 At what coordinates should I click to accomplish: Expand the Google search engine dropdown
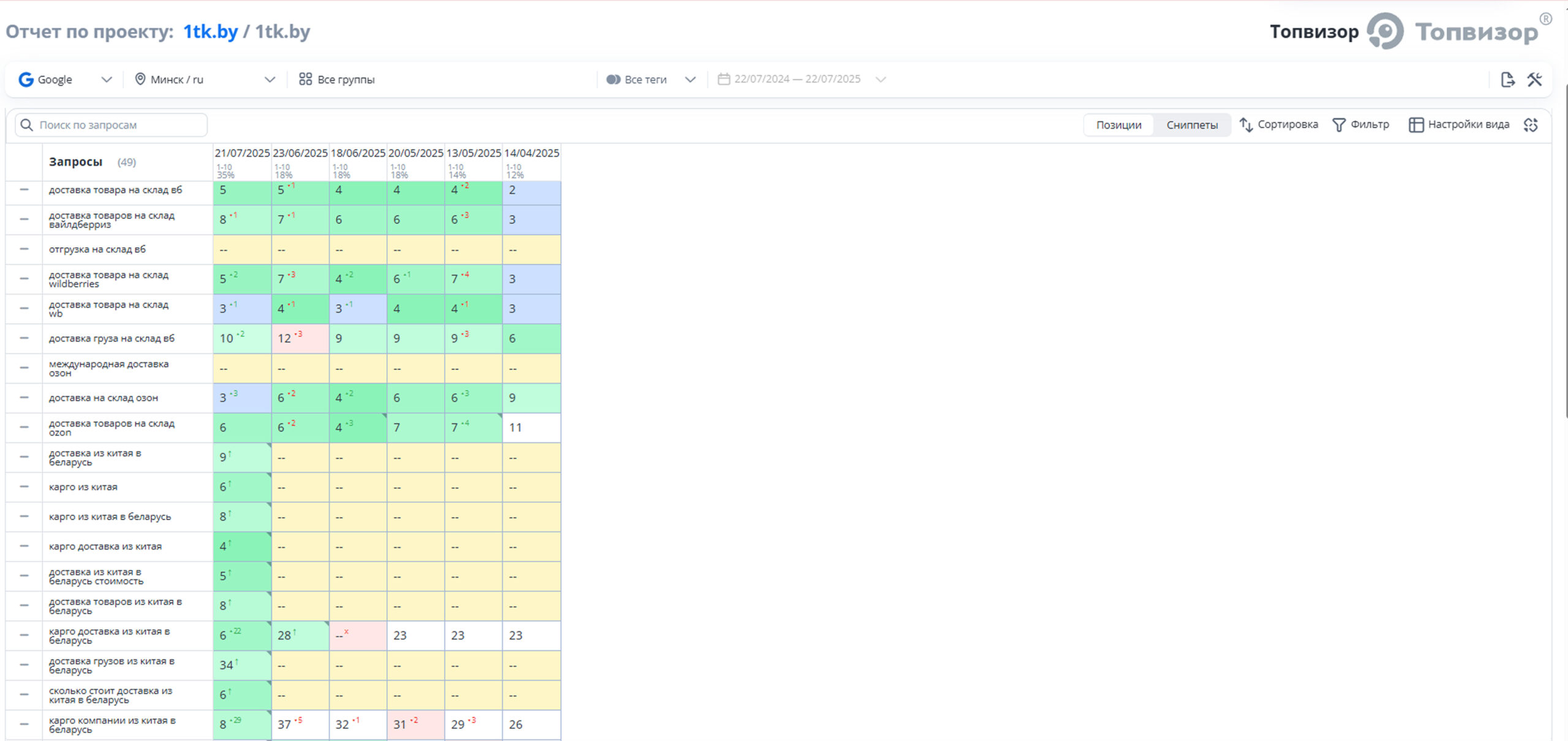tap(106, 80)
